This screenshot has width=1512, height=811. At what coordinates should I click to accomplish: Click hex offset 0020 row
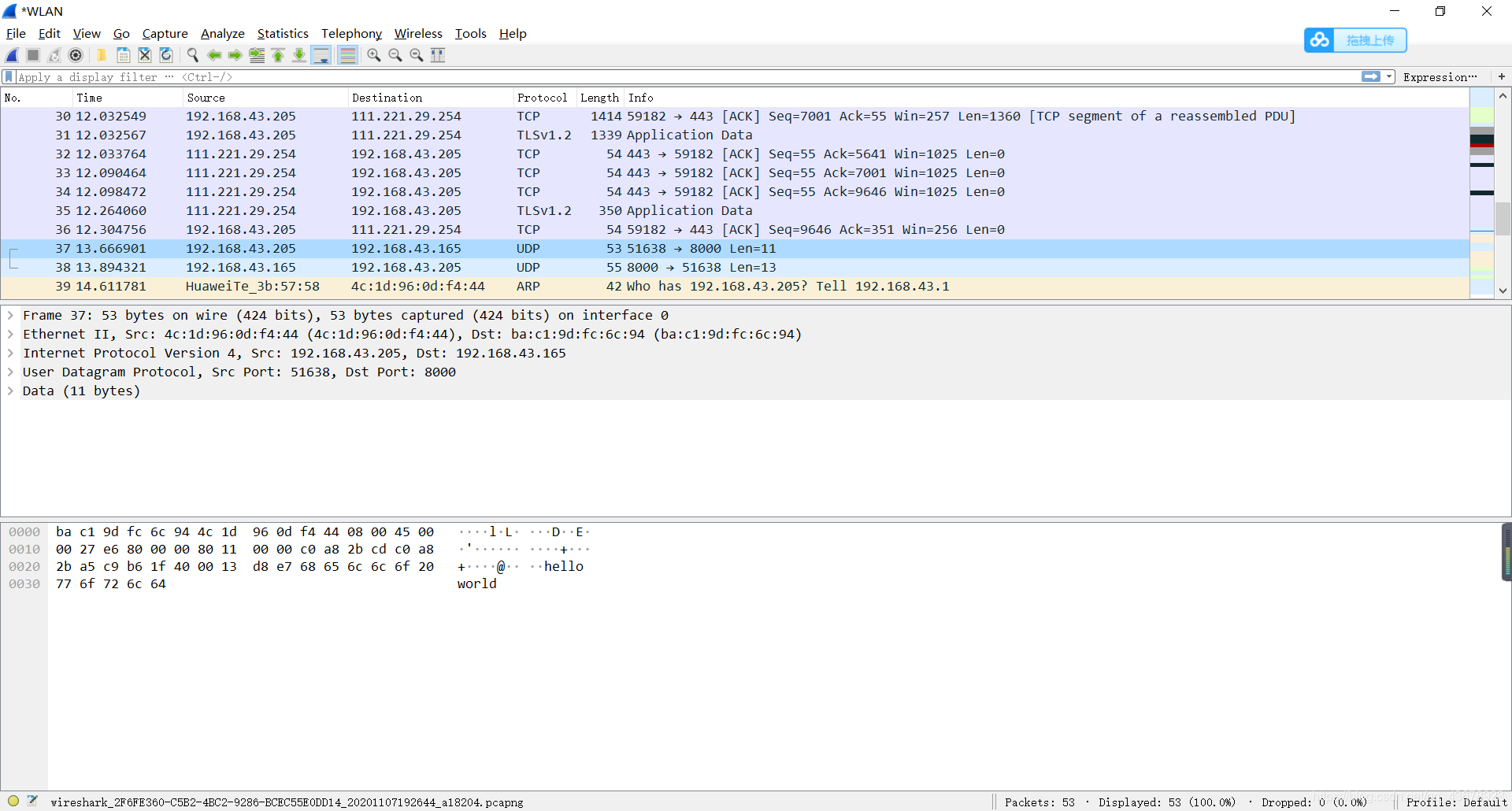click(24, 566)
